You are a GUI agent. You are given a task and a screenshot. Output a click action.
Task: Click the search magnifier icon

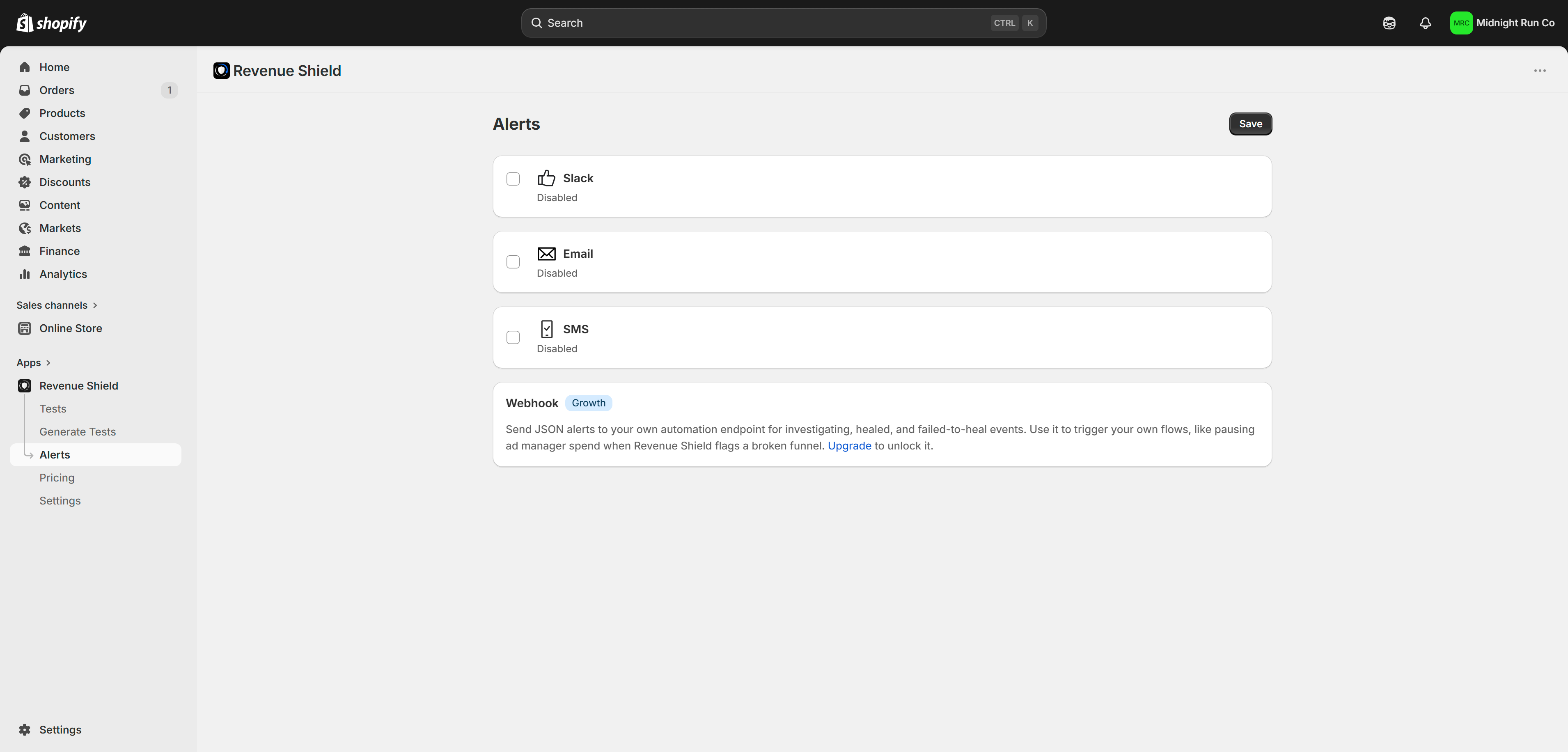click(536, 23)
